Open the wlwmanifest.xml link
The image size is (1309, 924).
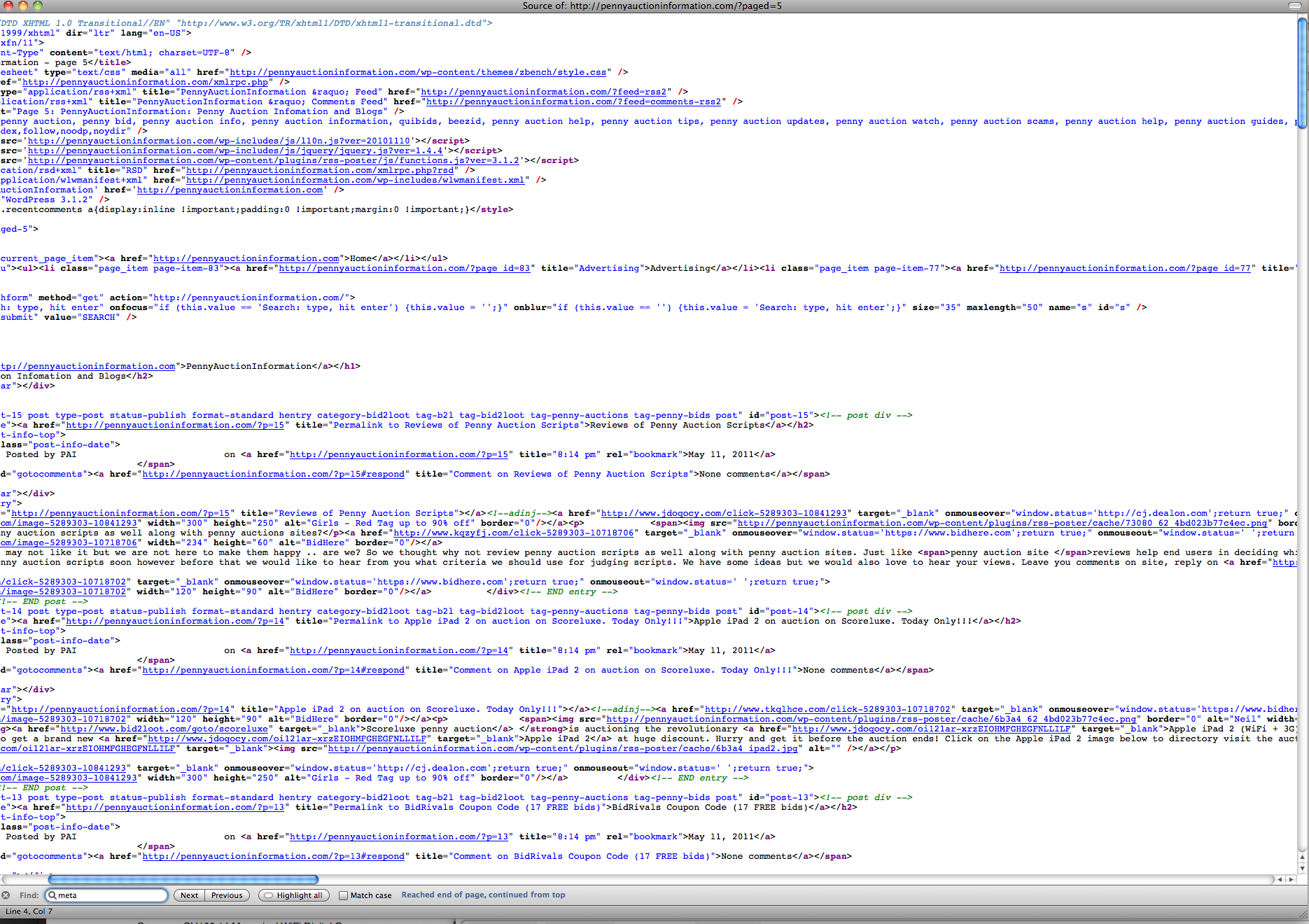tap(356, 180)
